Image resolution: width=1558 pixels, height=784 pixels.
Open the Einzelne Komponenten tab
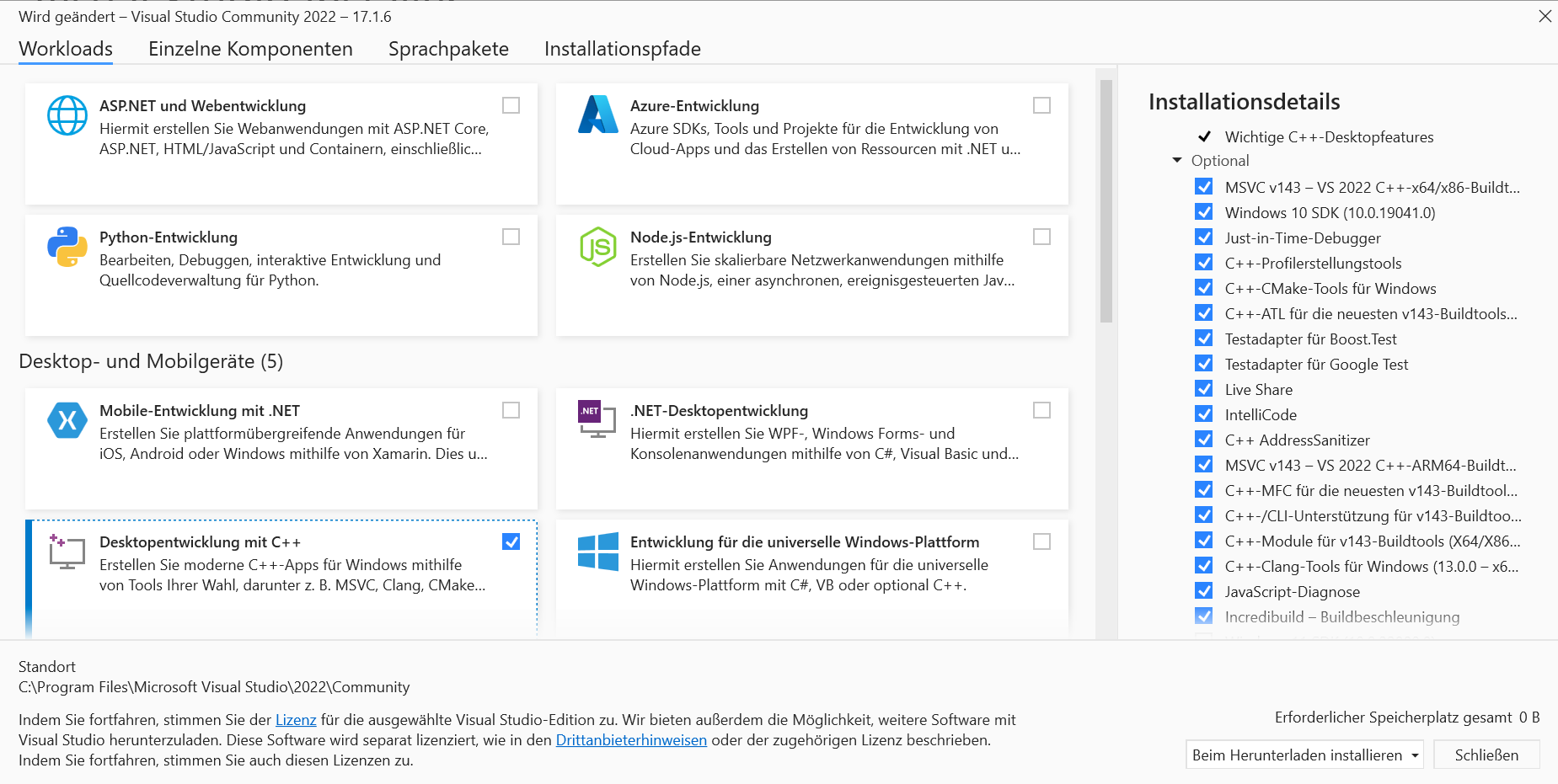[x=250, y=49]
